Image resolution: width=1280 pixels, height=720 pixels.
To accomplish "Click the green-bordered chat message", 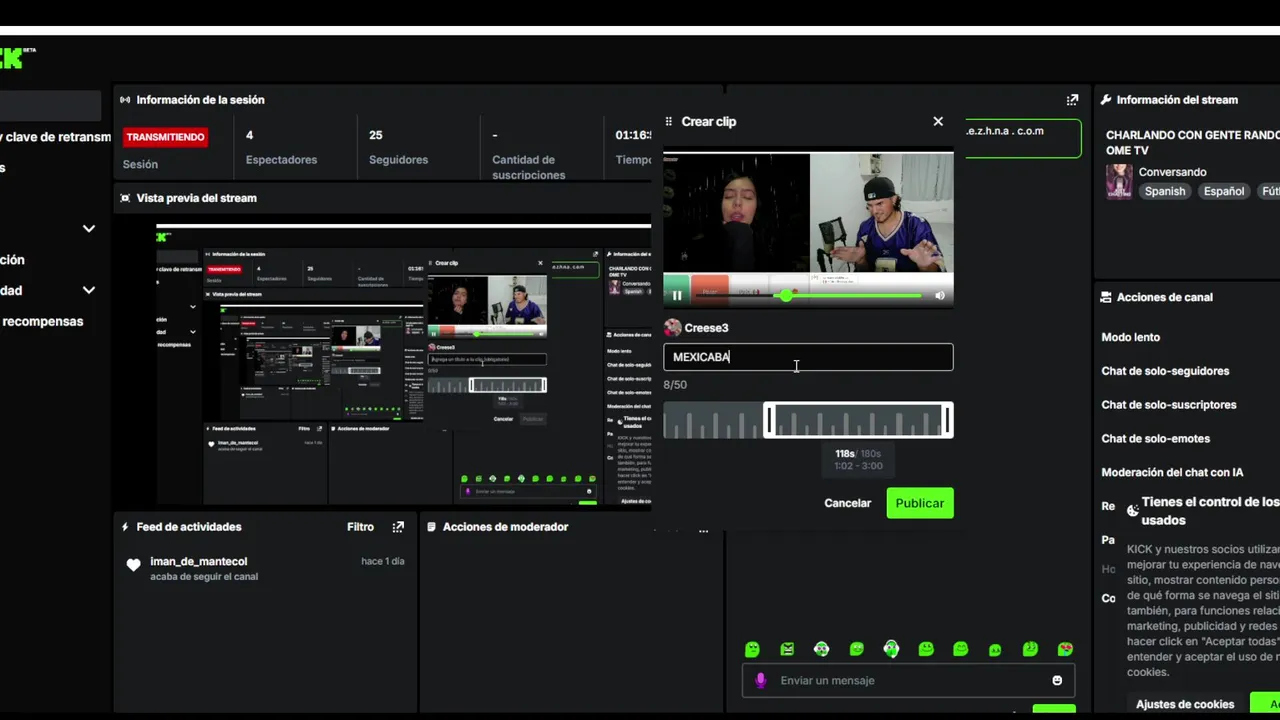I will [x=1022, y=139].
